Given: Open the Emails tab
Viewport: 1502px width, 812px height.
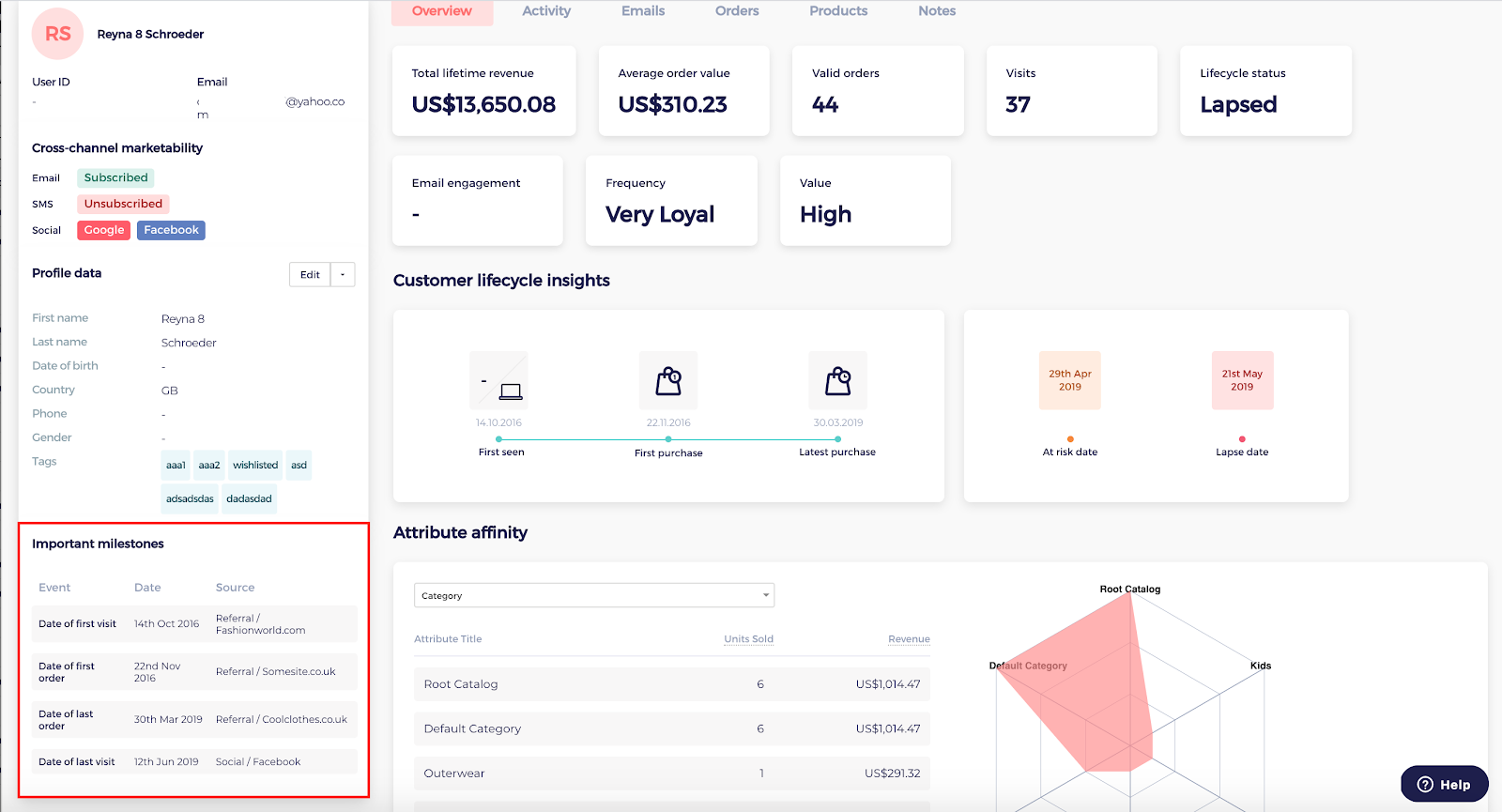Looking at the screenshot, I should pyautogui.click(x=643, y=11).
